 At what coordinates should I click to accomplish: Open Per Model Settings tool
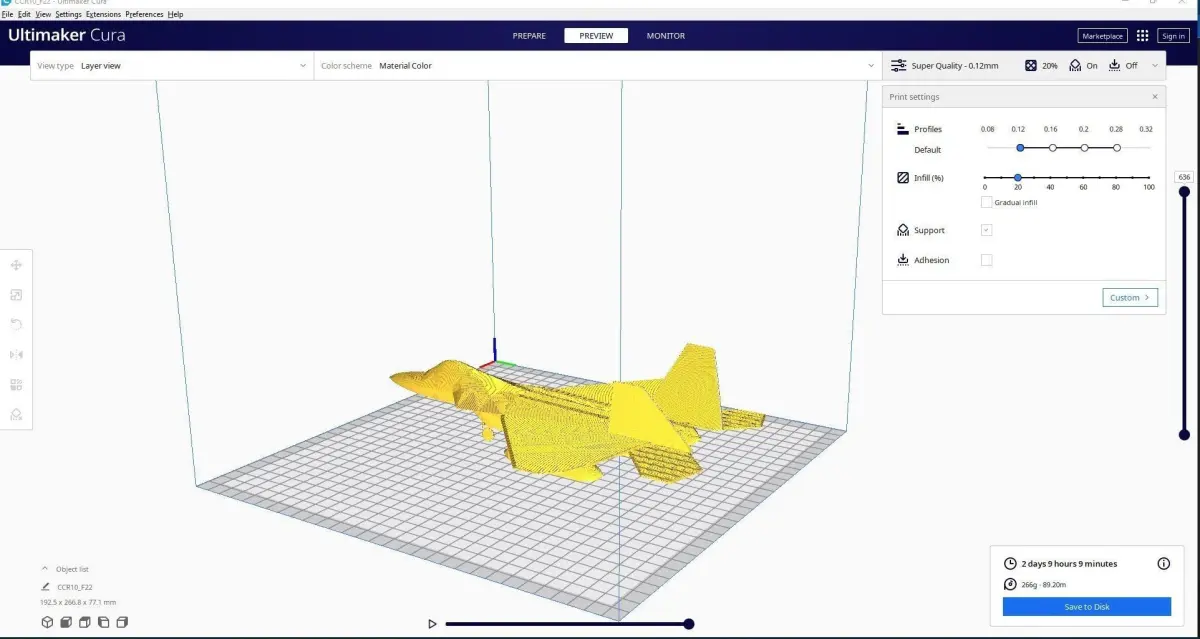(x=16, y=385)
